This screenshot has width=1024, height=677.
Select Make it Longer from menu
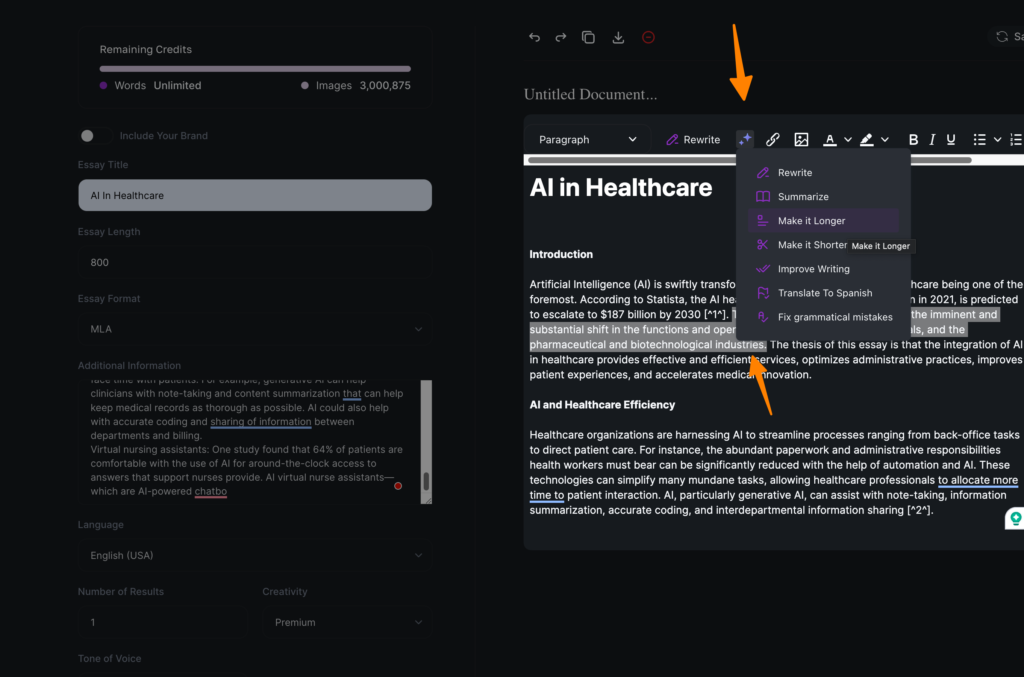tap(811, 221)
